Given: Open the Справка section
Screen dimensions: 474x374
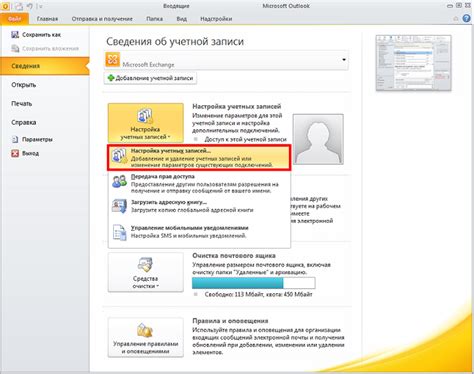Looking at the screenshot, I should [x=24, y=122].
